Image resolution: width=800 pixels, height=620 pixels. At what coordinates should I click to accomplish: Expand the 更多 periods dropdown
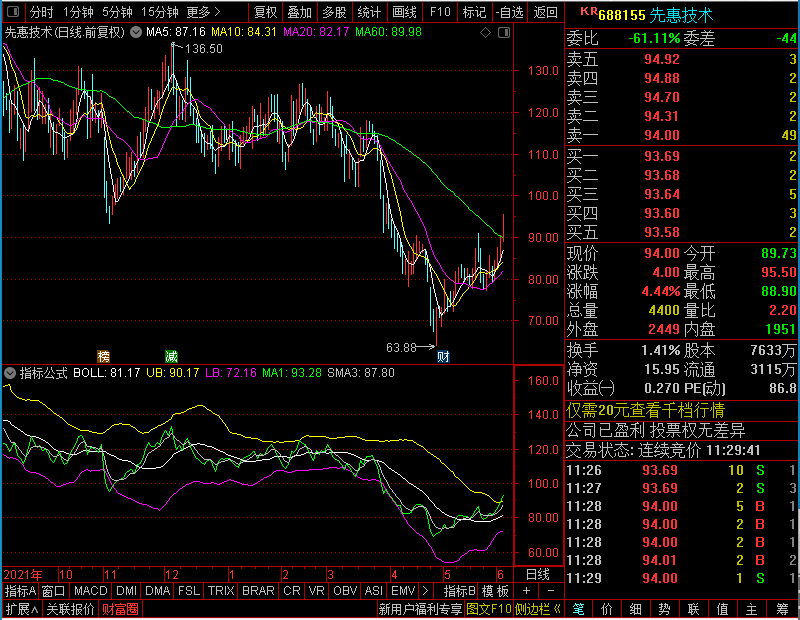pyautogui.click(x=204, y=12)
